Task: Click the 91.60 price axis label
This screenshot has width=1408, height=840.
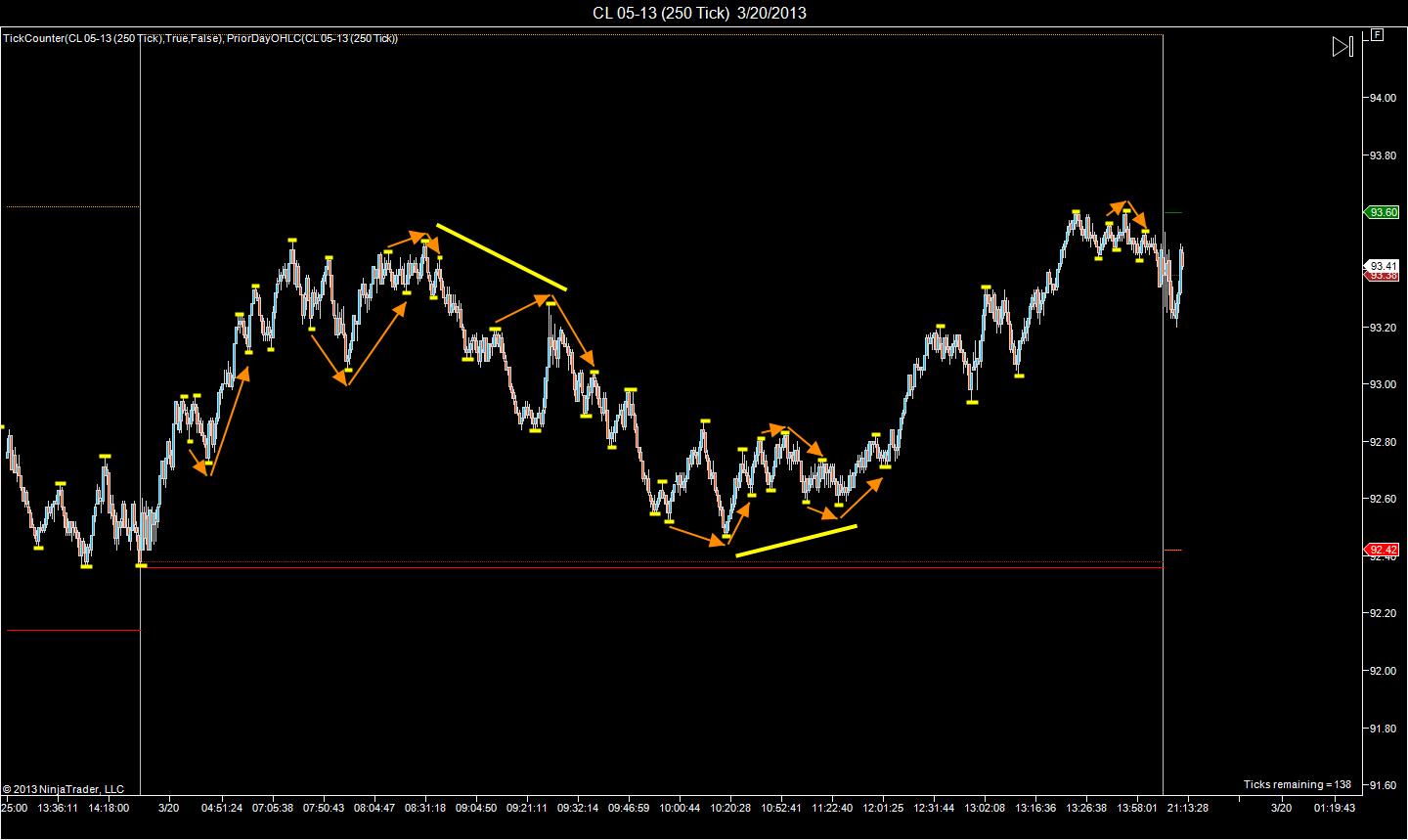Action: point(1384,785)
